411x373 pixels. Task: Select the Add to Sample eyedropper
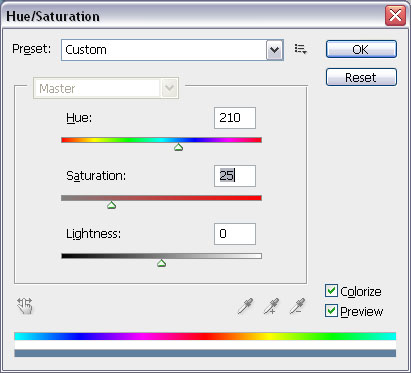tap(271, 306)
